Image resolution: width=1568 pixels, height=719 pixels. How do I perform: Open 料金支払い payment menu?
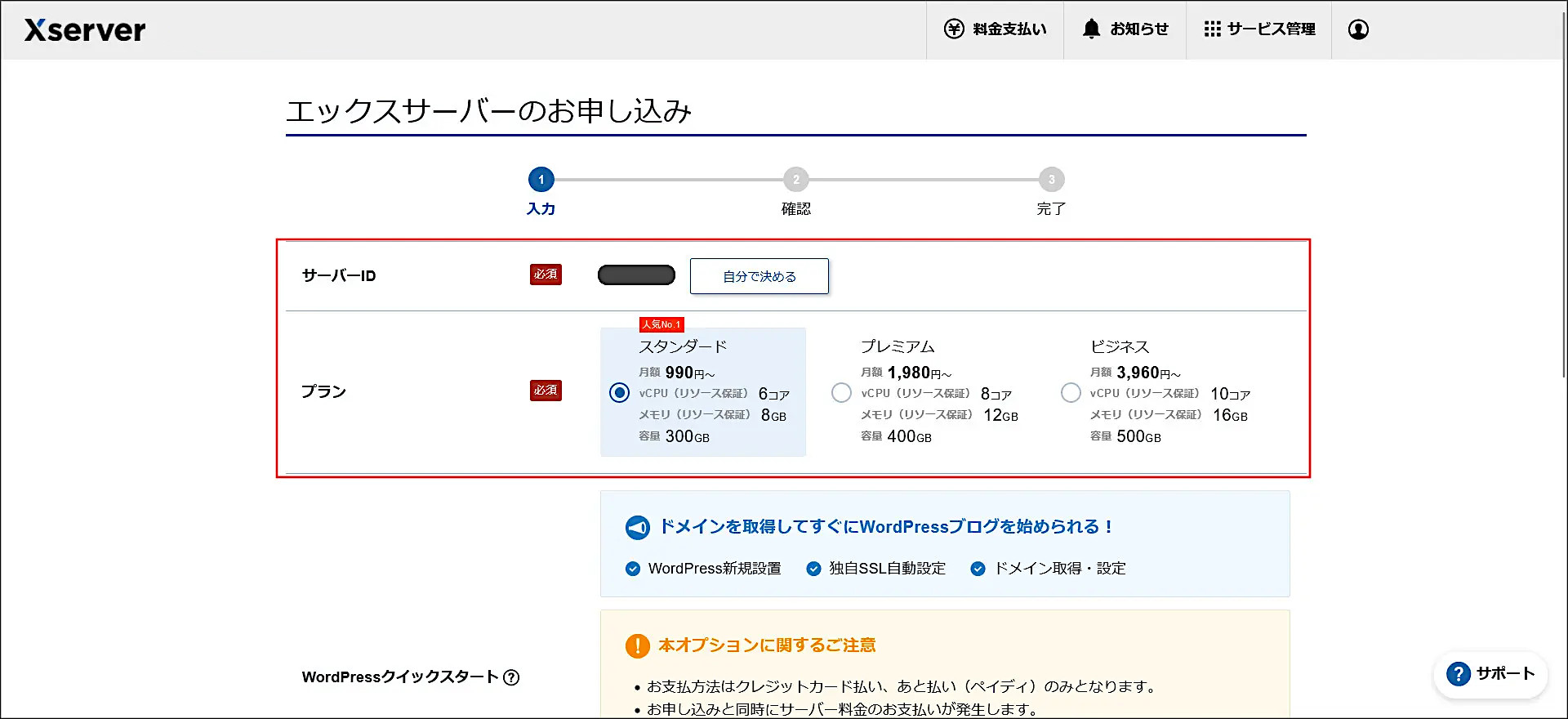995,29
